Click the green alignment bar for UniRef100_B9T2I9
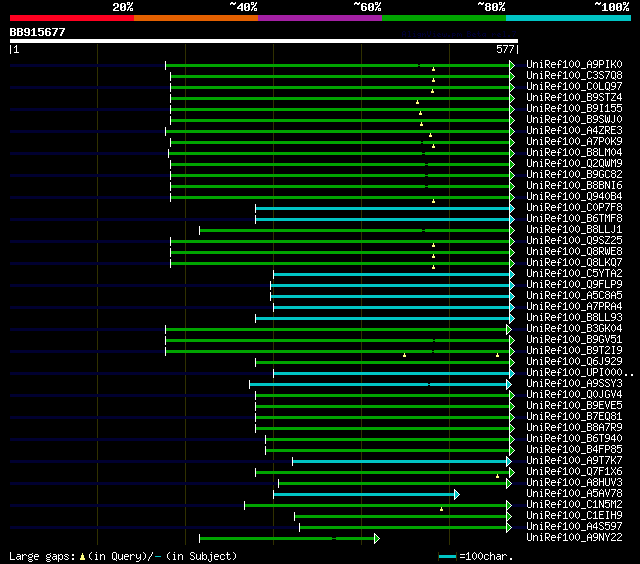This screenshot has height=564, width=640. click(x=338, y=351)
